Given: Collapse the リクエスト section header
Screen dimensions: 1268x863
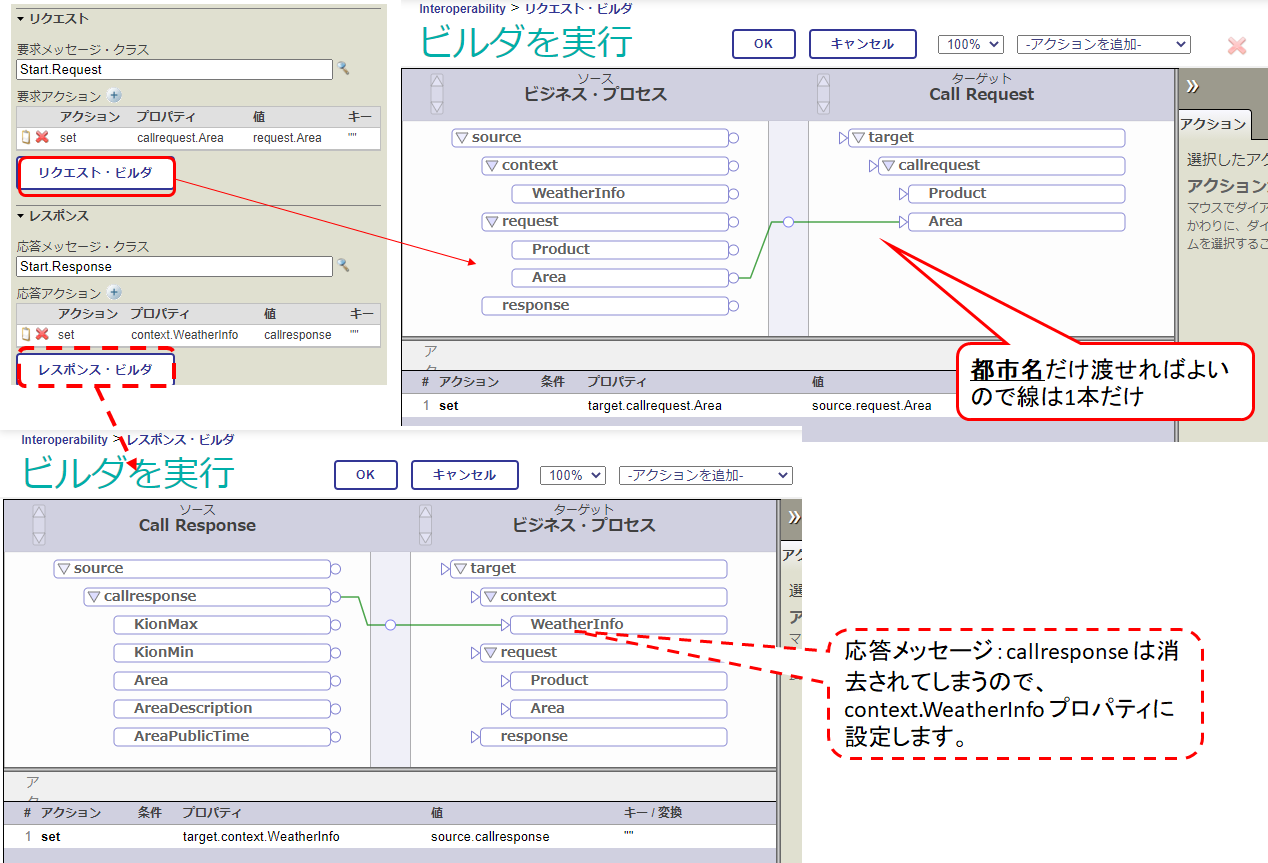Looking at the screenshot, I should click(21, 19).
